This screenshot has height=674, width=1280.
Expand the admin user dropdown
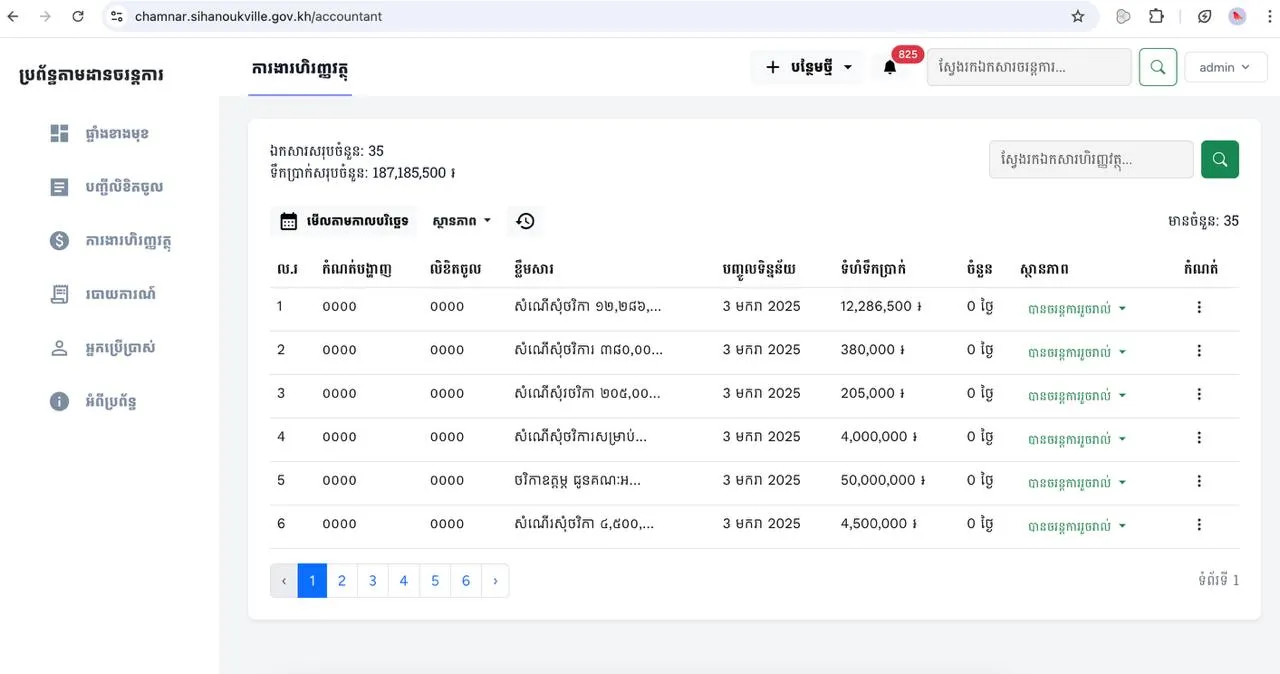pyautogui.click(x=1225, y=67)
